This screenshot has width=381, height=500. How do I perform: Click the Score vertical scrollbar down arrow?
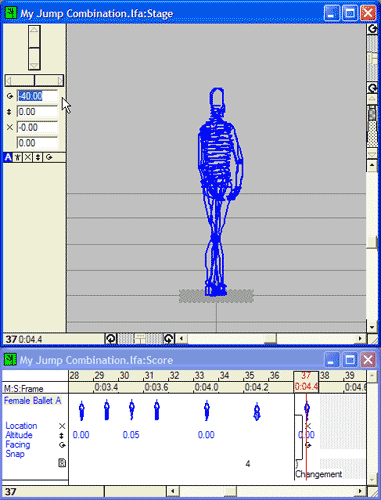372,480
